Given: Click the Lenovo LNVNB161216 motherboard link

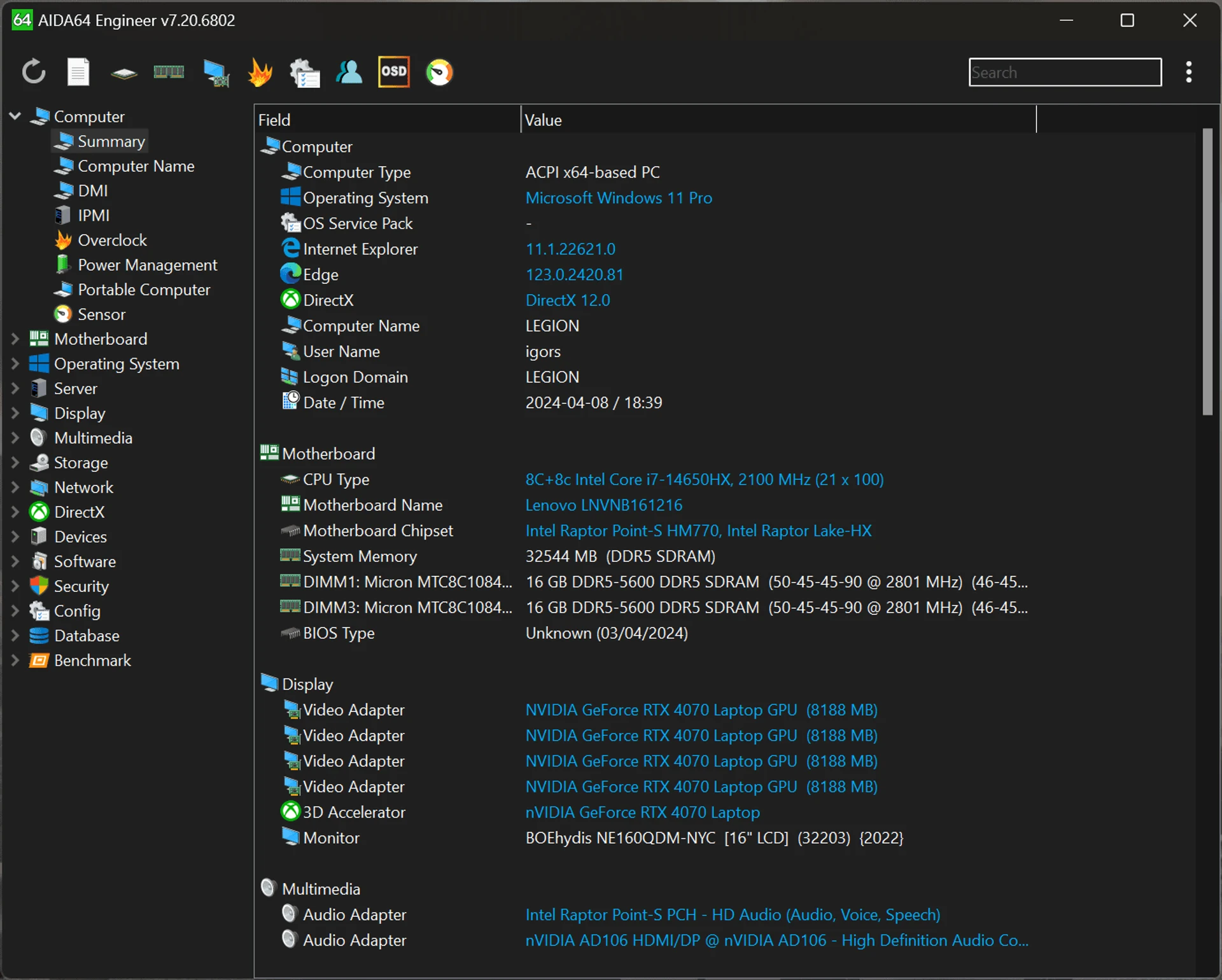Looking at the screenshot, I should tap(604, 506).
